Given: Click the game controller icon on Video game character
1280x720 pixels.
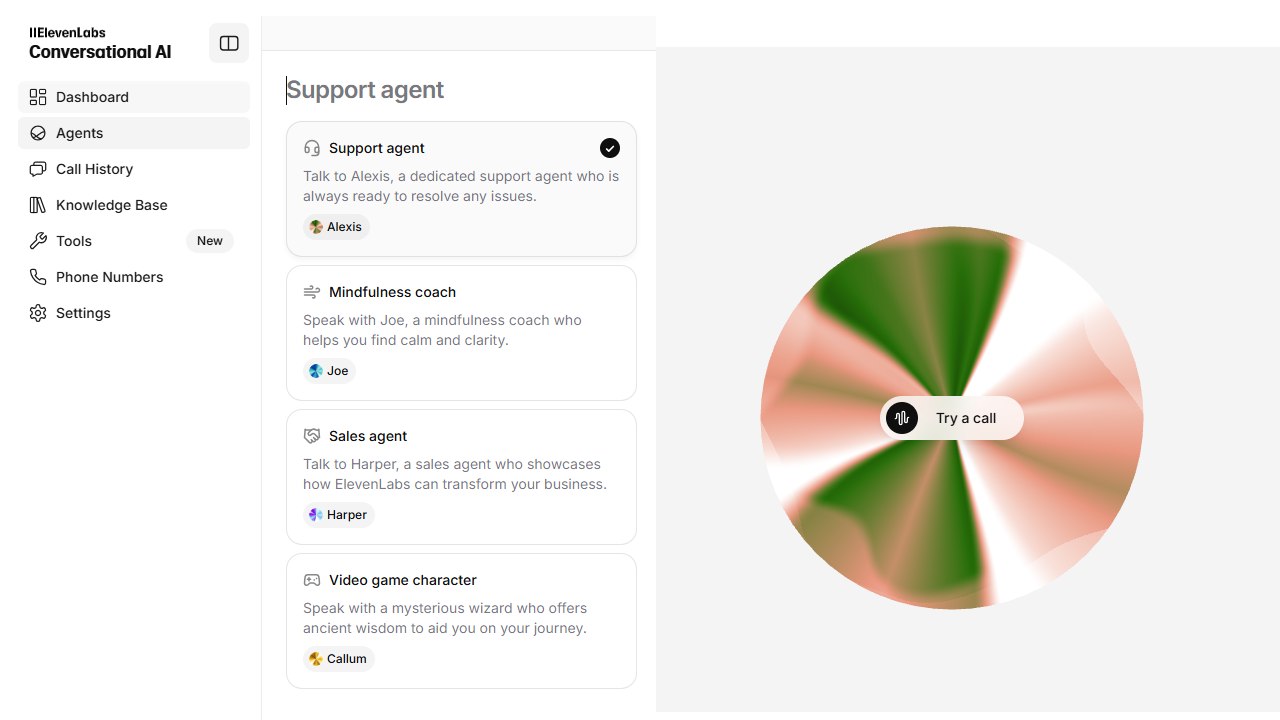Looking at the screenshot, I should point(312,580).
